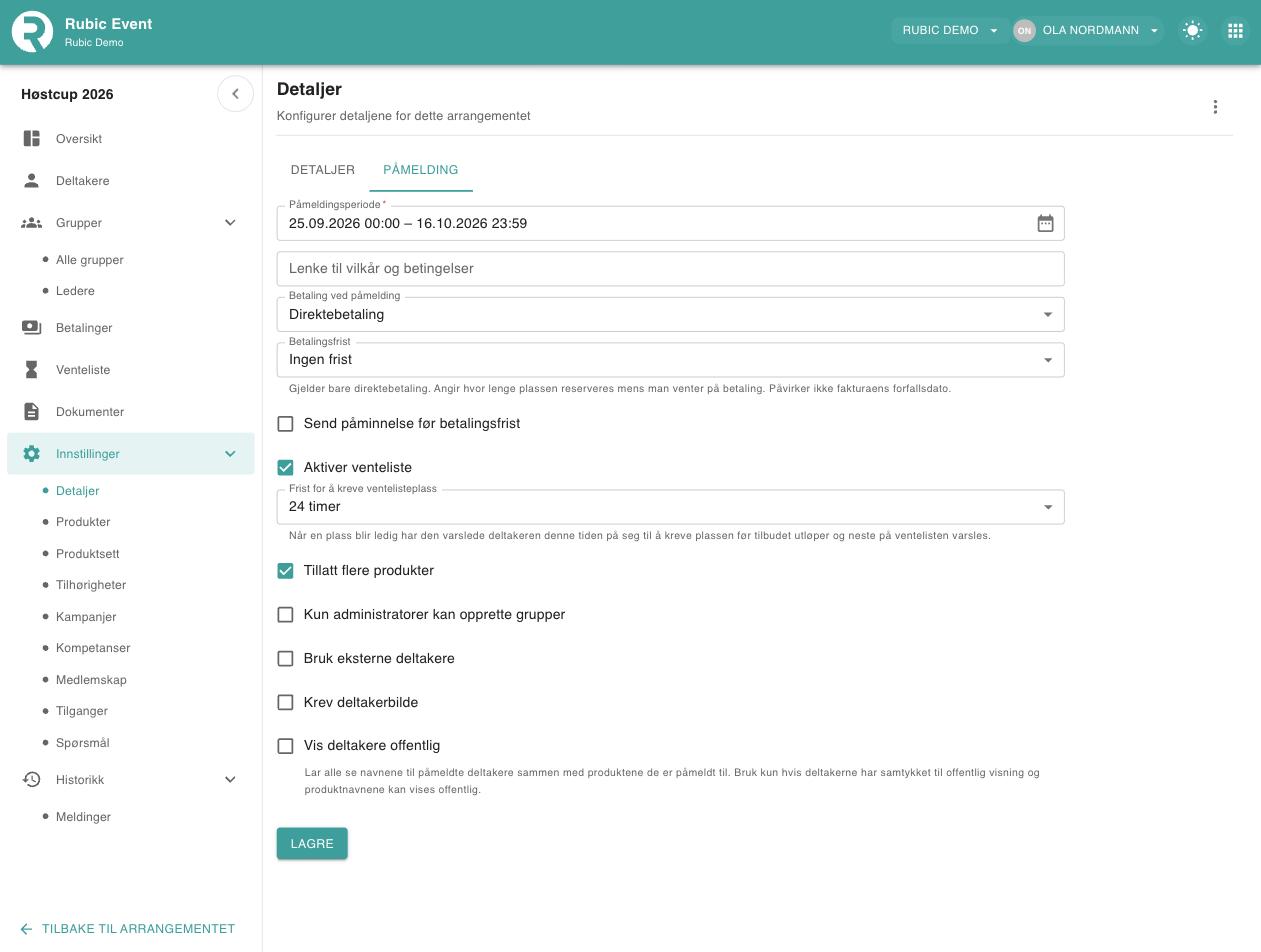Click the Lenke til vilkår og betingelser field
Image resolution: width=1261 pixels, height=952 pixels.
click(x=670, y=269)
